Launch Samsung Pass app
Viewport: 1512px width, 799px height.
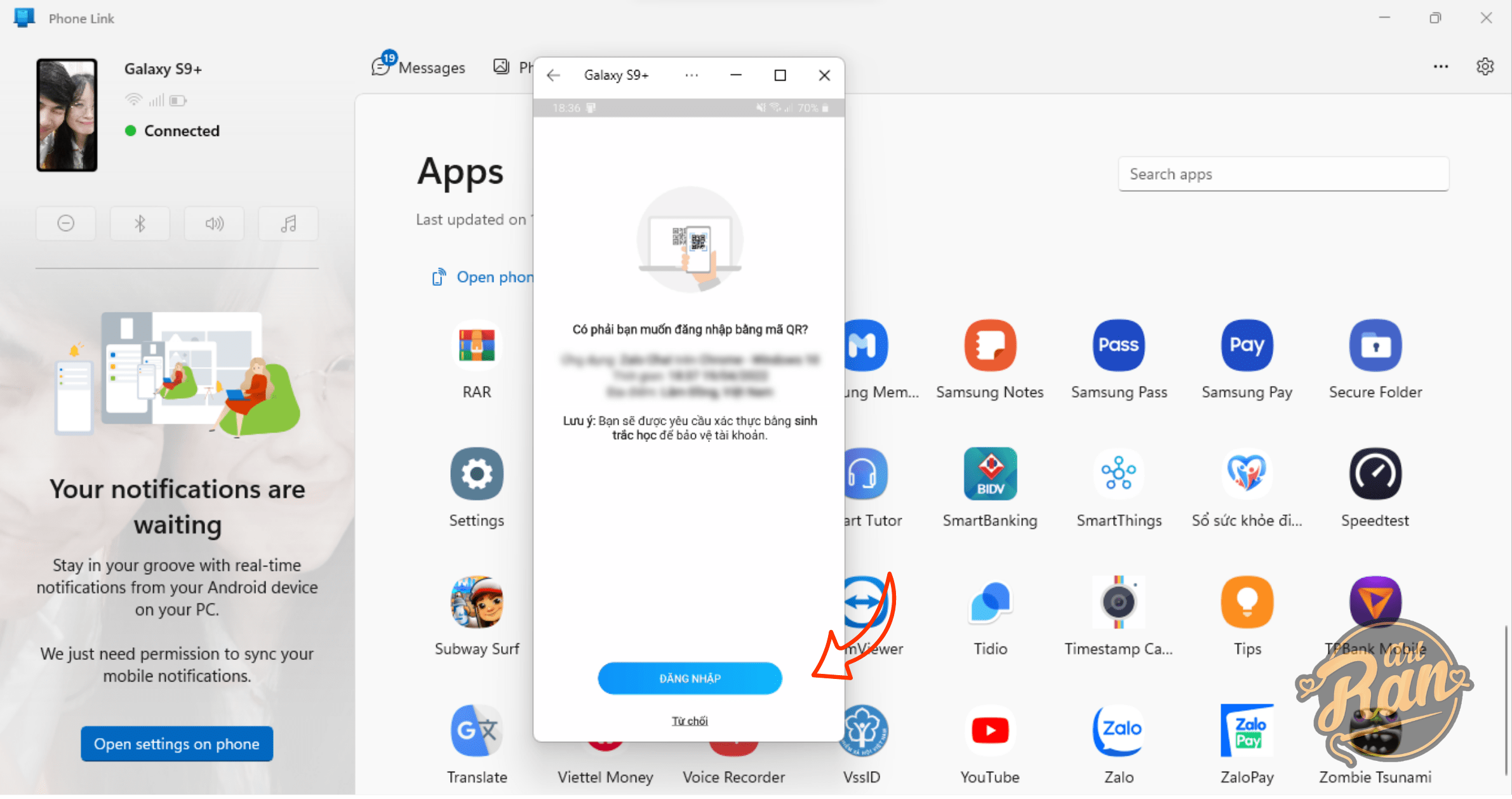point(1118,346)
